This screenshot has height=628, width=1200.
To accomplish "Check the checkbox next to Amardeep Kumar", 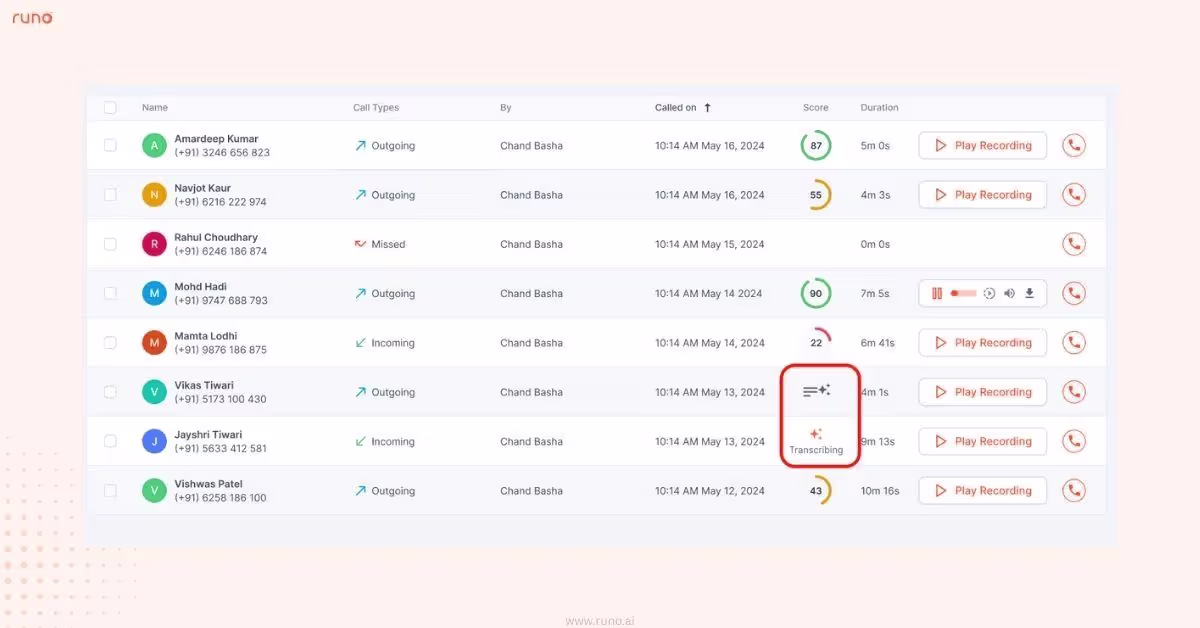I will coord(110,144).
